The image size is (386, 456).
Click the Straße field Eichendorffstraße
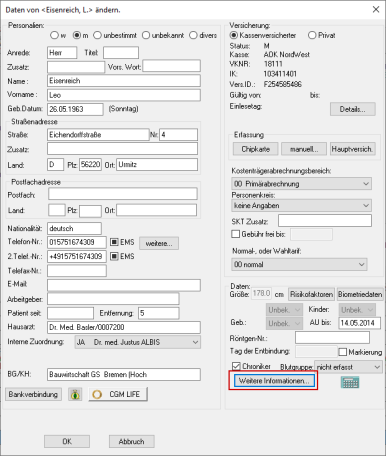coord(98,135)
